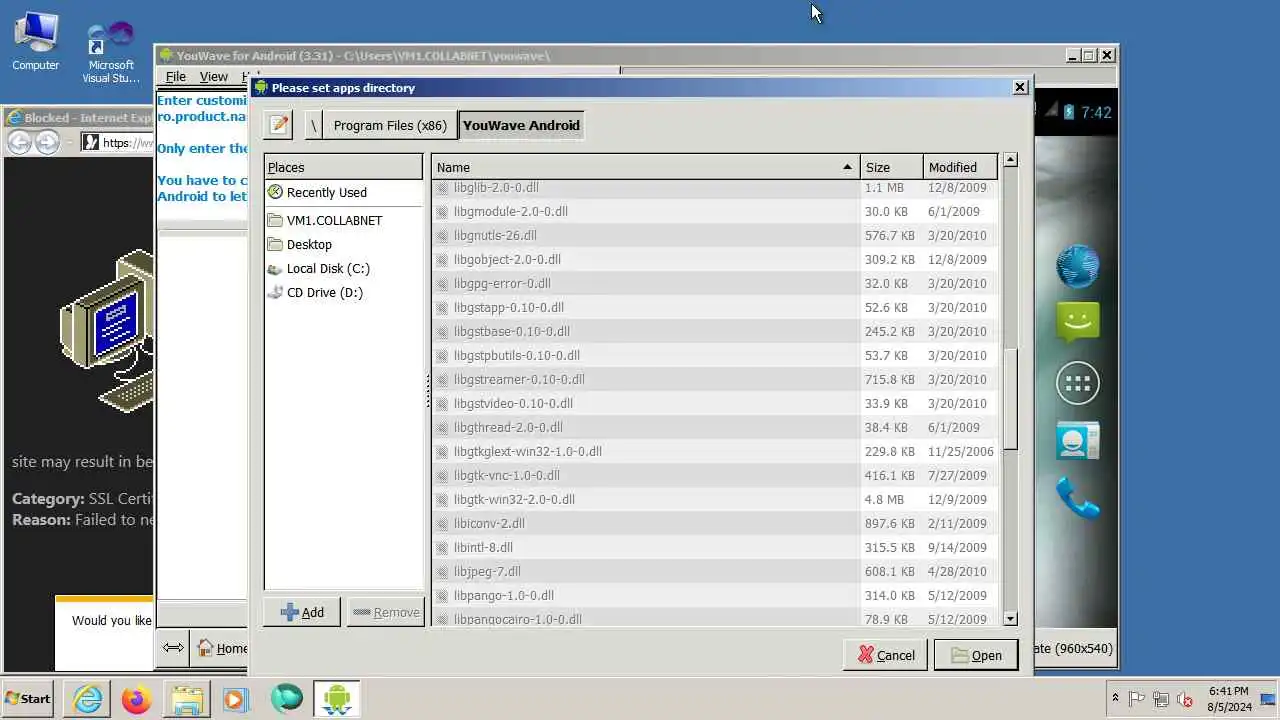The width and height of the screenshot is (1280, 720).
Task: Click the double-arrow rotate icon in YouWave
Action: click(173, 648)
